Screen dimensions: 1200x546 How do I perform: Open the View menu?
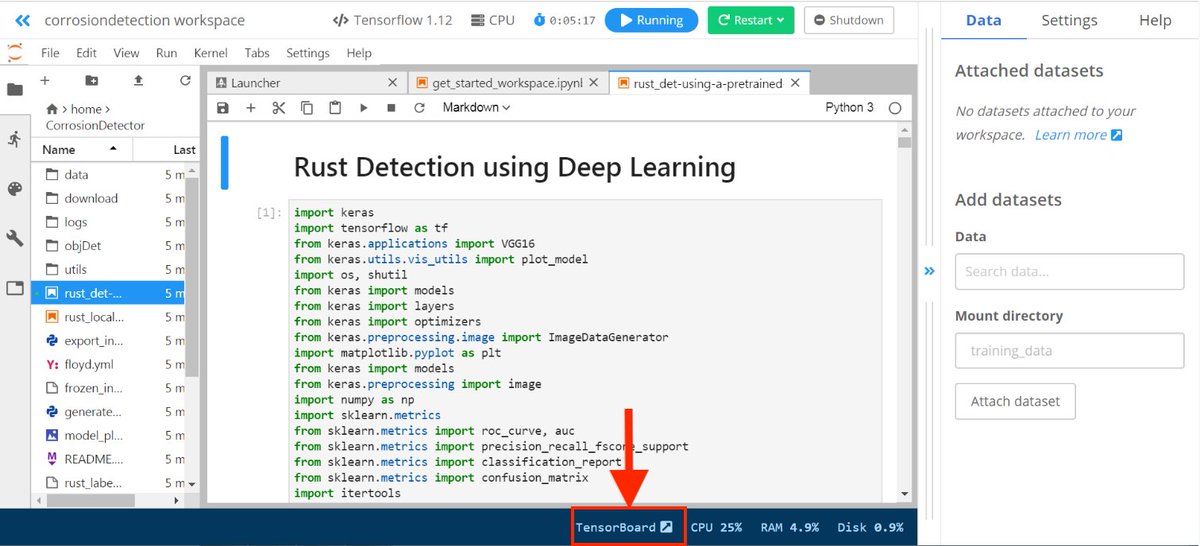[x=126, y=53]
